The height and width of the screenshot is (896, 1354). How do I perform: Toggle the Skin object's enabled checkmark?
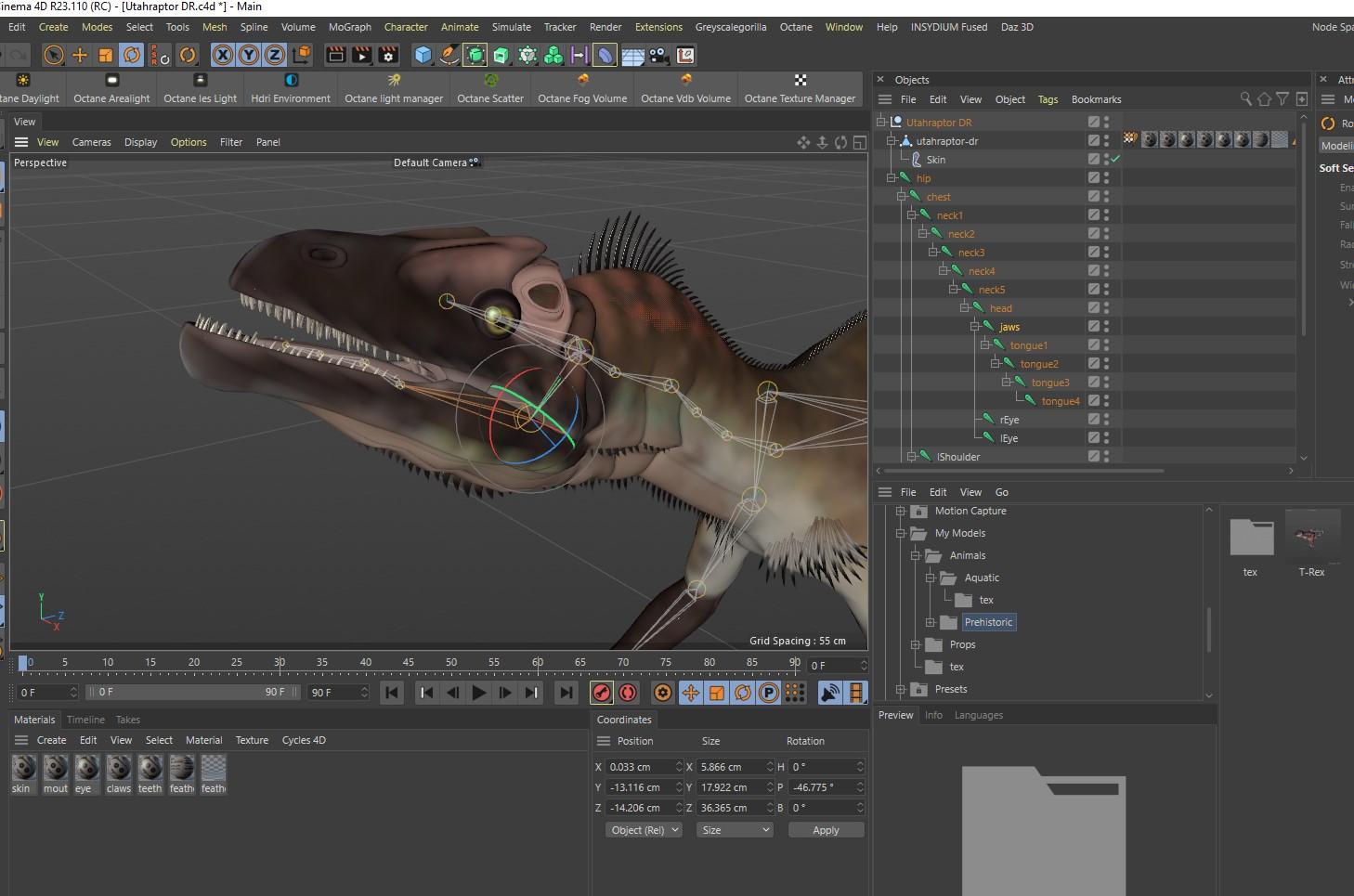point(1115,160)
